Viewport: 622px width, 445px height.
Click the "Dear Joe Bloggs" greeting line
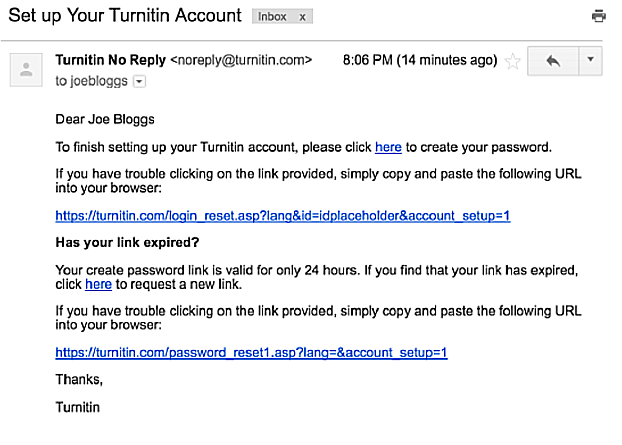click(105, 119)
